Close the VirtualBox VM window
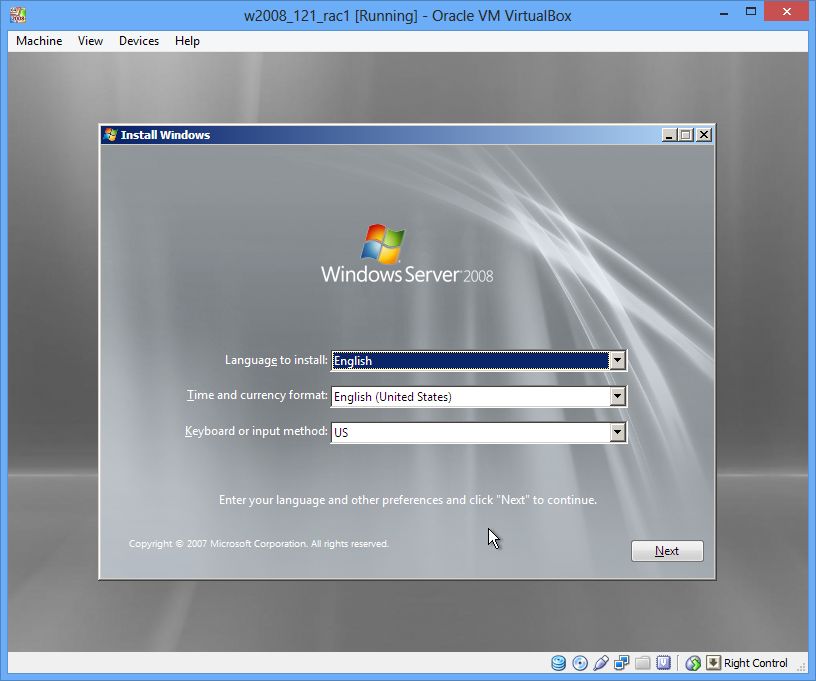 point(786,12)
